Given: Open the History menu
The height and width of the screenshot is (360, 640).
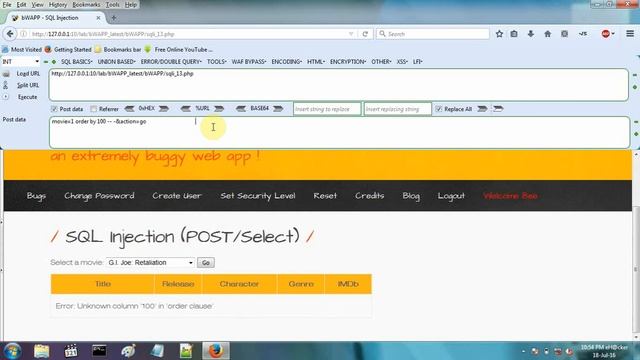Looking at the screenshot, I should pos(58,4).
